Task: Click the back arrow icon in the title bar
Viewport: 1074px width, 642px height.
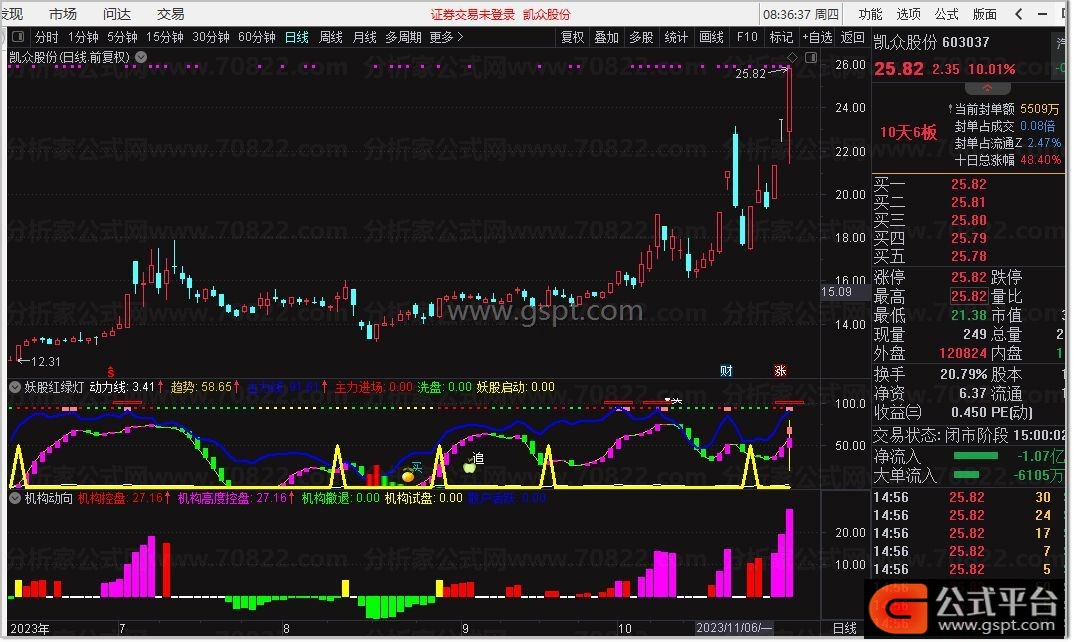Action: click(x=1020, y=14)
